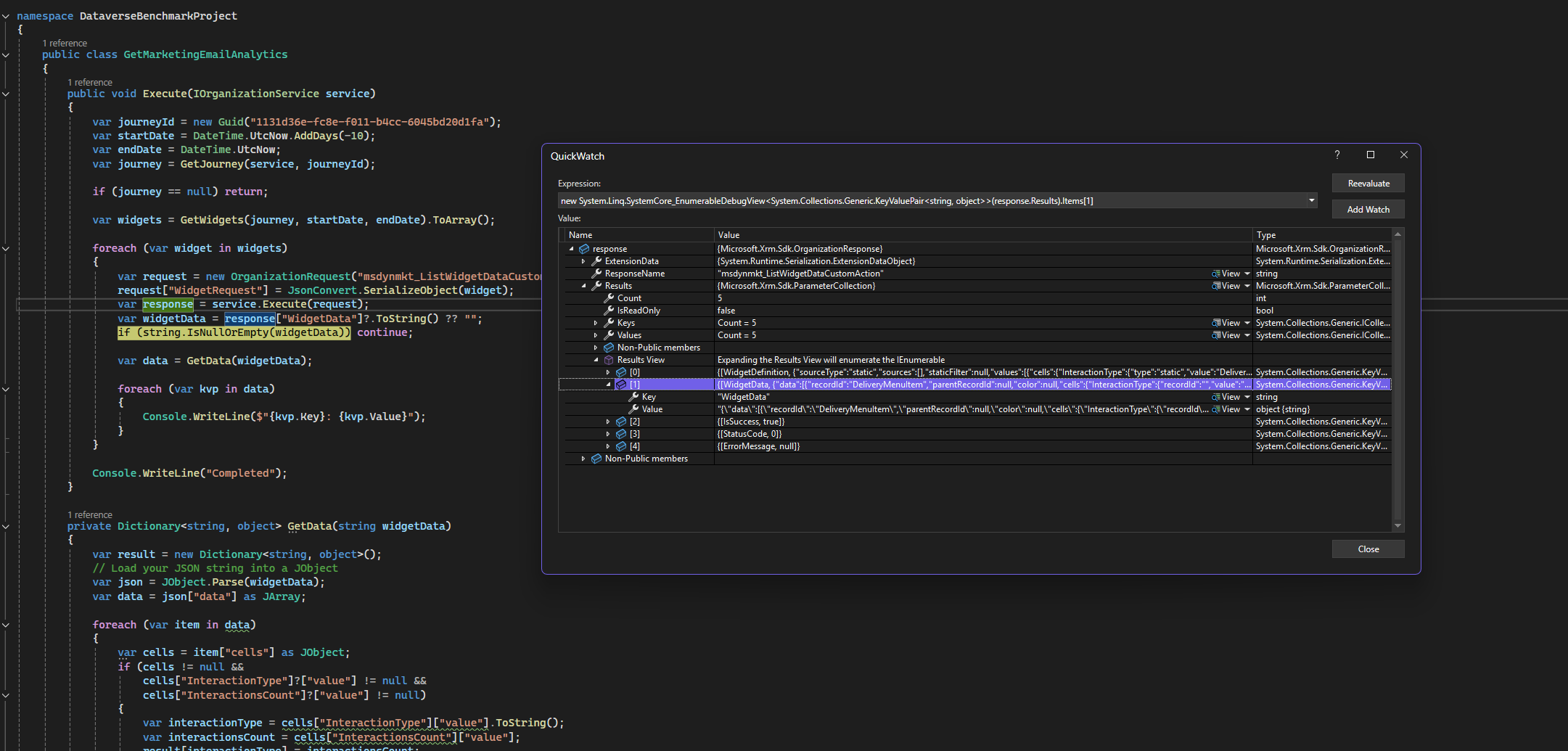Open visualizer dropdown arrow for ResponseName

[x=1247, y=274]
